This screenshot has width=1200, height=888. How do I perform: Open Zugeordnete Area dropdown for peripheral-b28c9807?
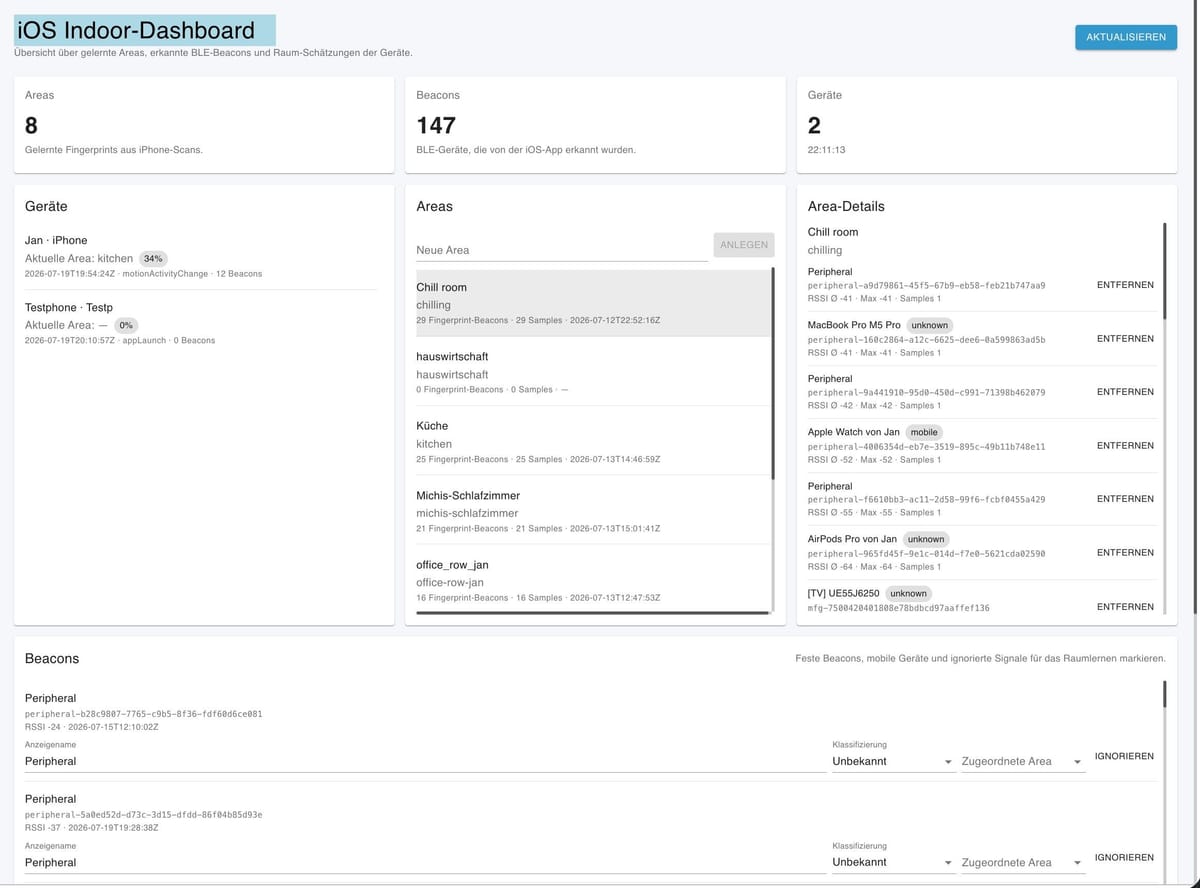pos(1023,761)
